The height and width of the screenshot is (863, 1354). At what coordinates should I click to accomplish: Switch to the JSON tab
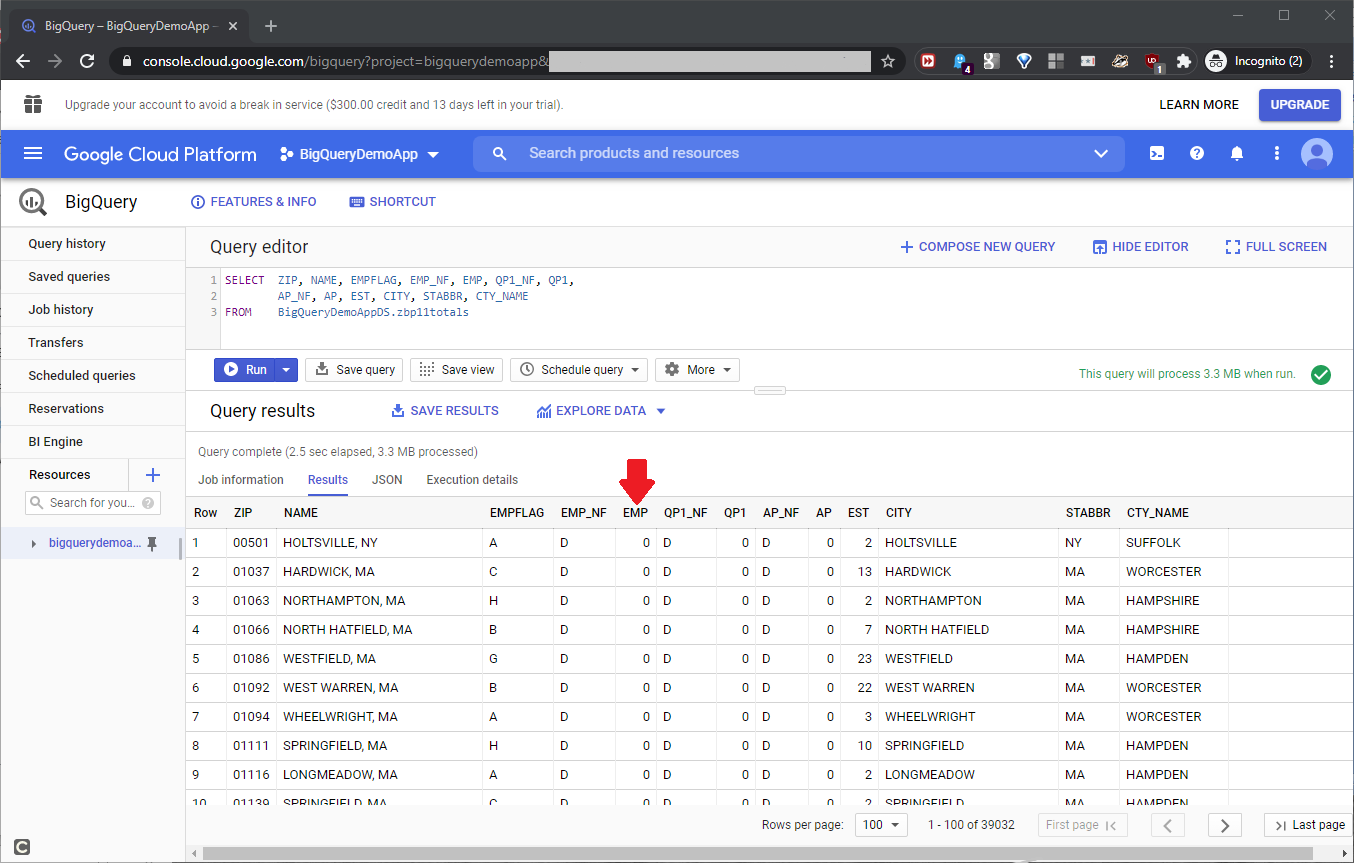pyautogui.click(x=387, y=480)
